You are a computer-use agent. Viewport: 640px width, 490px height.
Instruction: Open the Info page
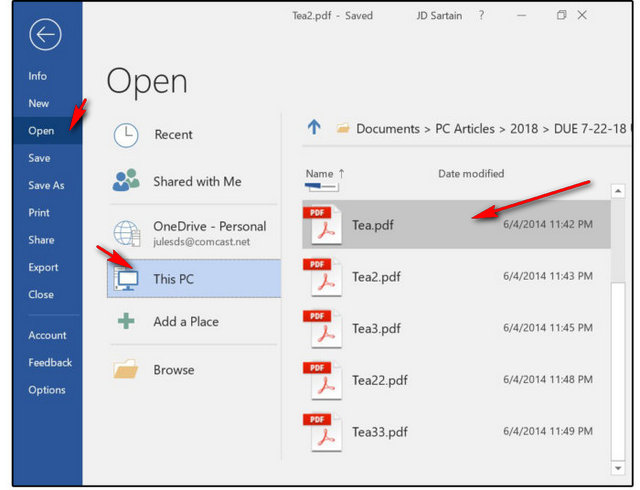[38, 76]
